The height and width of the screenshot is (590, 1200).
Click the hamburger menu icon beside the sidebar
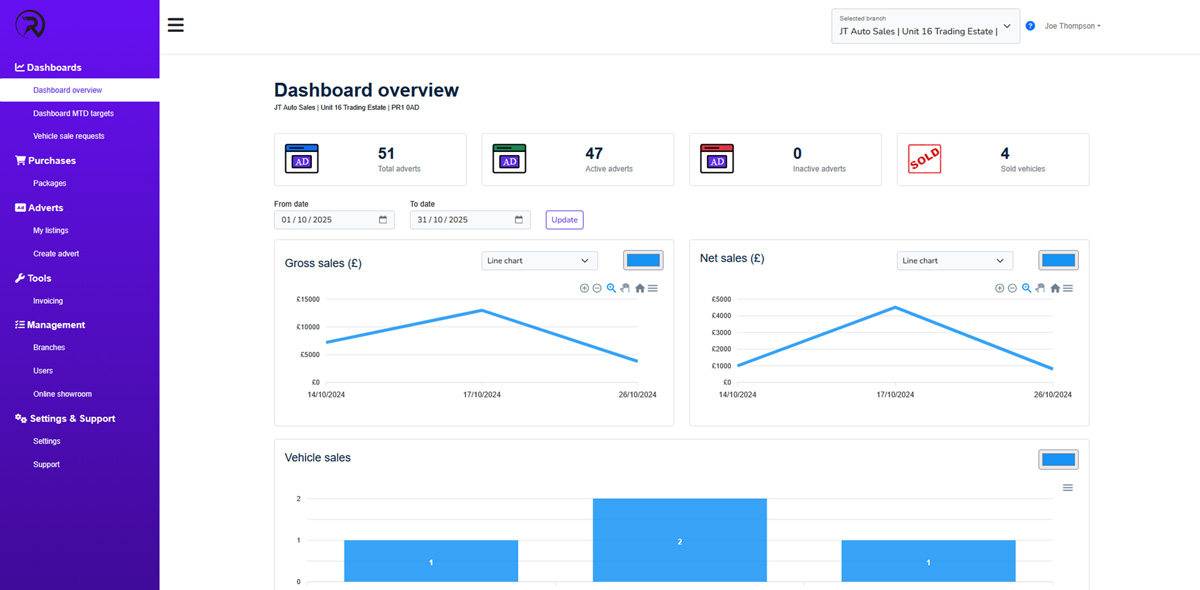(176, 25)
